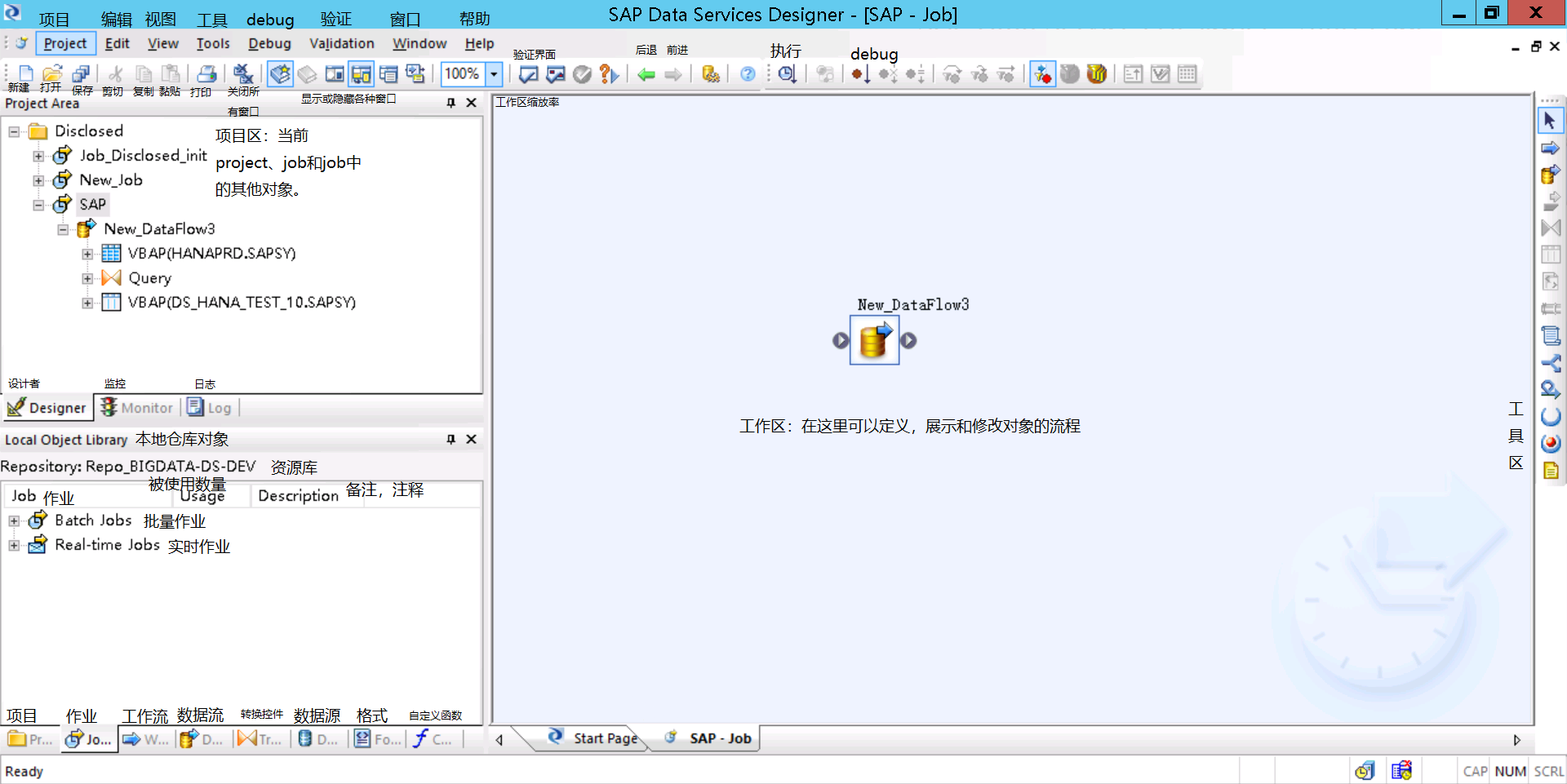The height and width of the screenshot is (784, 1567).
Task: Expand Batch Jobs in the object library
Action: tap(13, 520)
